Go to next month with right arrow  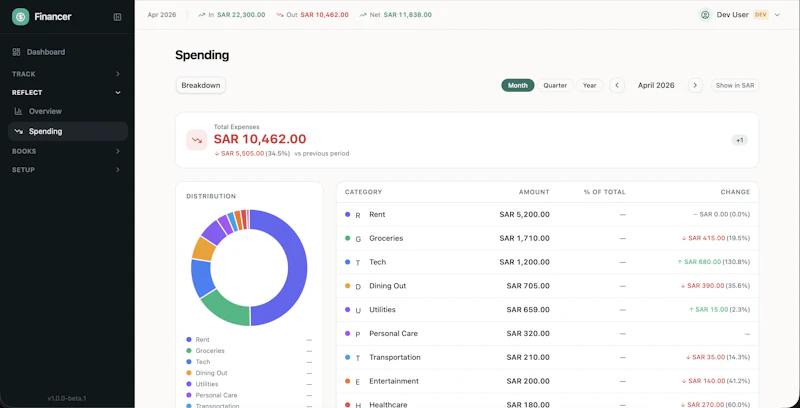[695, 85]
